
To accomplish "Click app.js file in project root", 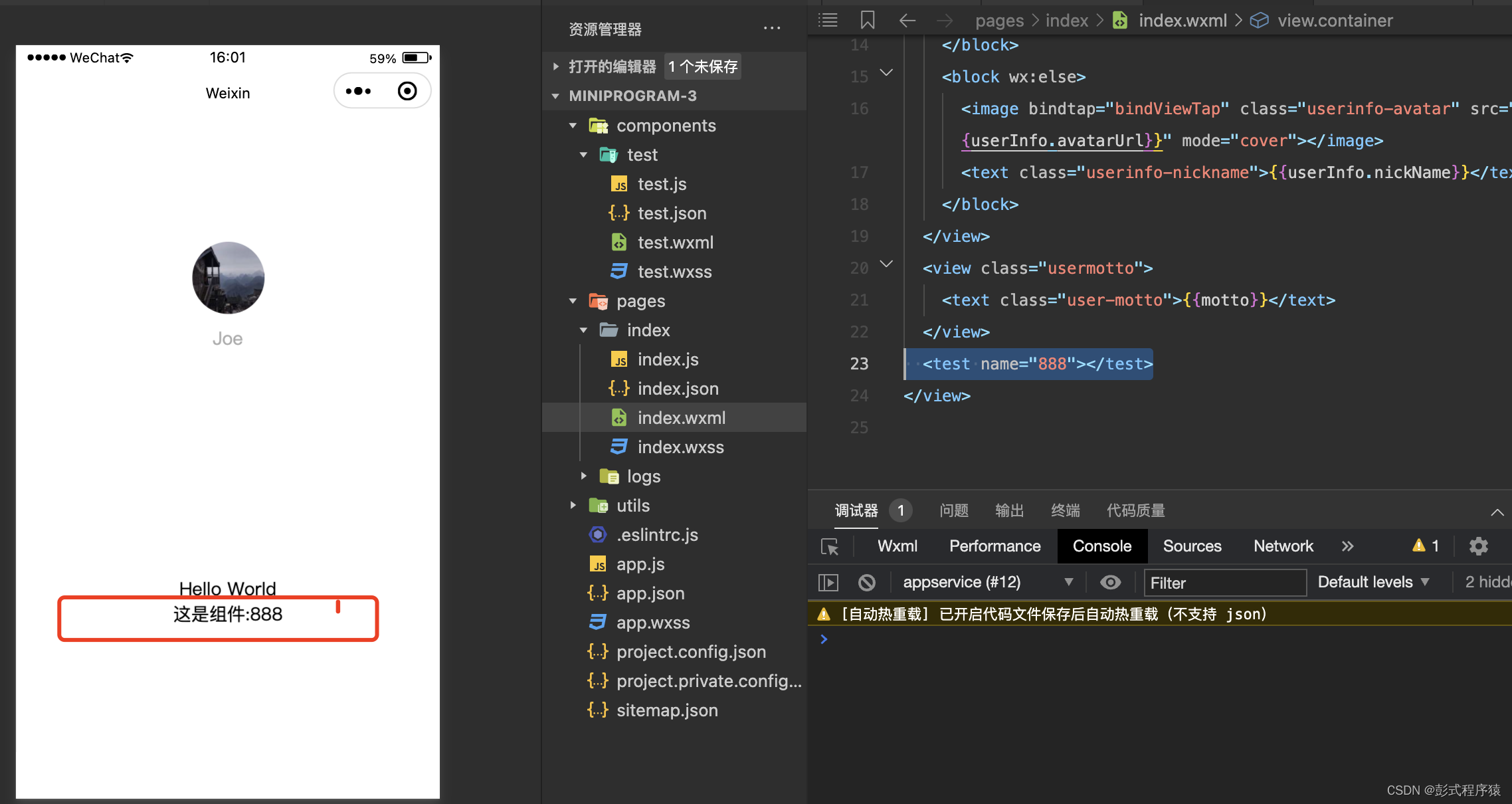I will click(x=638, y=562).
